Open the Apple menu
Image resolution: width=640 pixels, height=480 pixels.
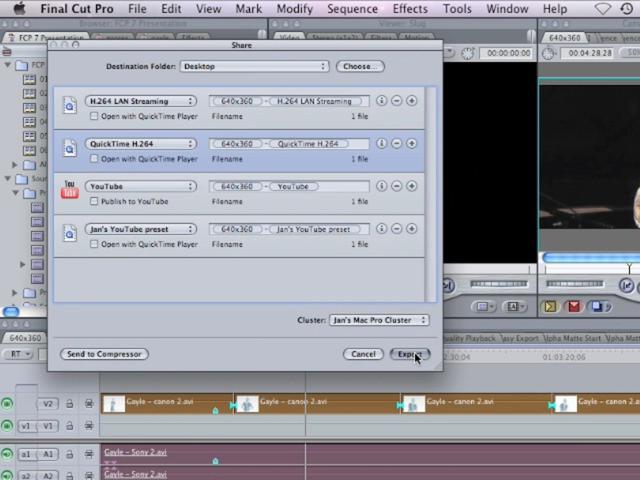[x=19, y=8]
